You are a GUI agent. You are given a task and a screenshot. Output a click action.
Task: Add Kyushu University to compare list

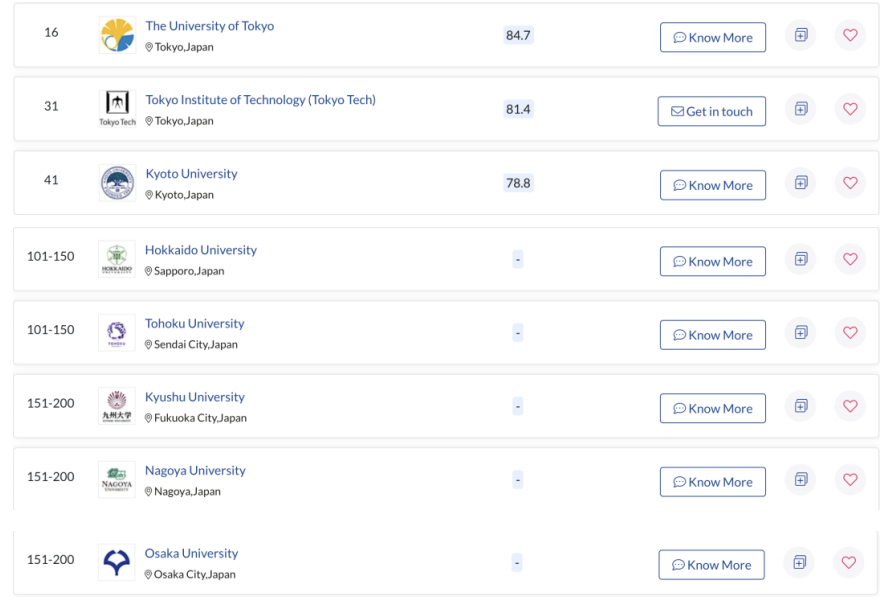(801, 406)
